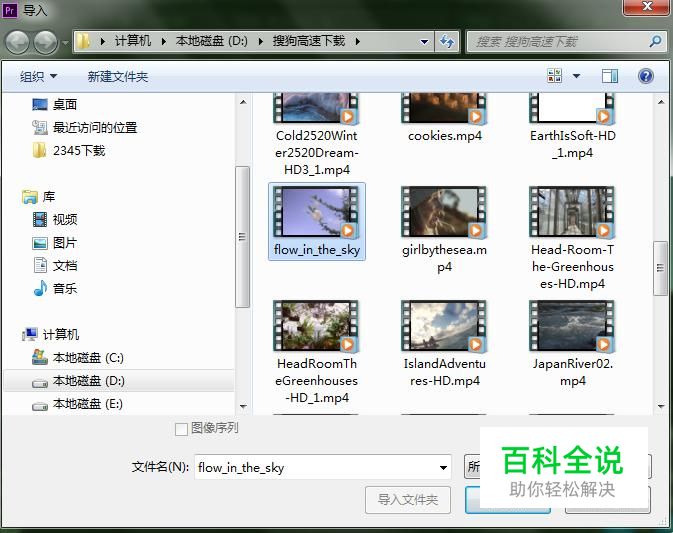Expand the arrow after 搜狗高速下载 breadcrumb

pos(358,42)
